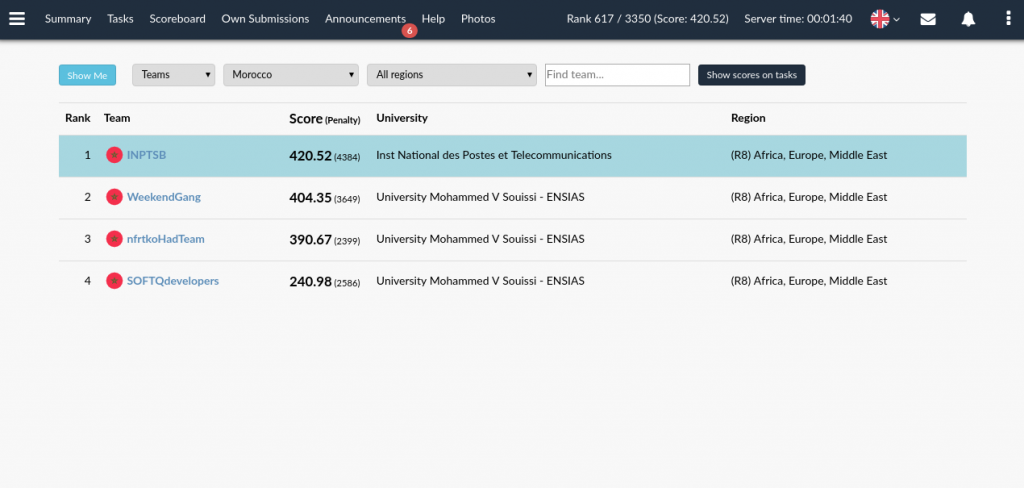Viewport: 1024px width, 488px height.
Task: Click Morocco flag next to SOFTQdevelopers
Action: click(114, 281)
